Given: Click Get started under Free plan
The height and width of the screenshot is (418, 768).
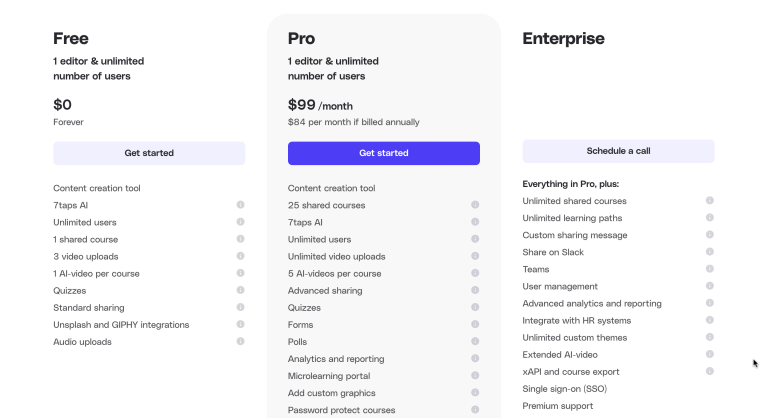Looking at the screenshot, I should [149, 153].
